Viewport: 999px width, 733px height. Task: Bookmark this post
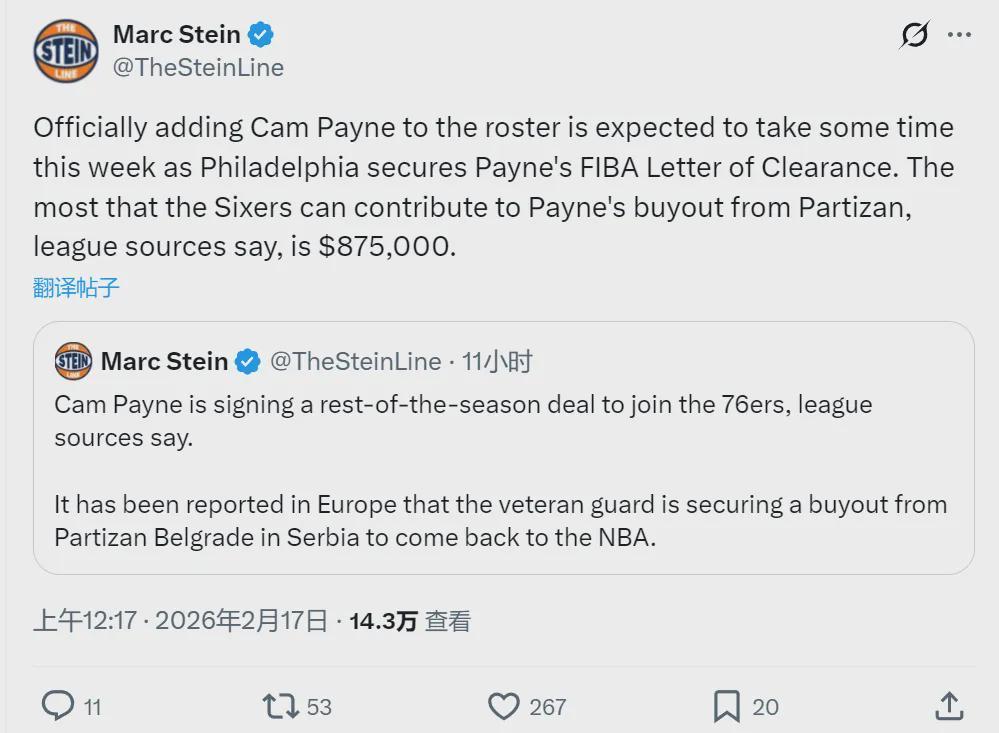[727, 706]
